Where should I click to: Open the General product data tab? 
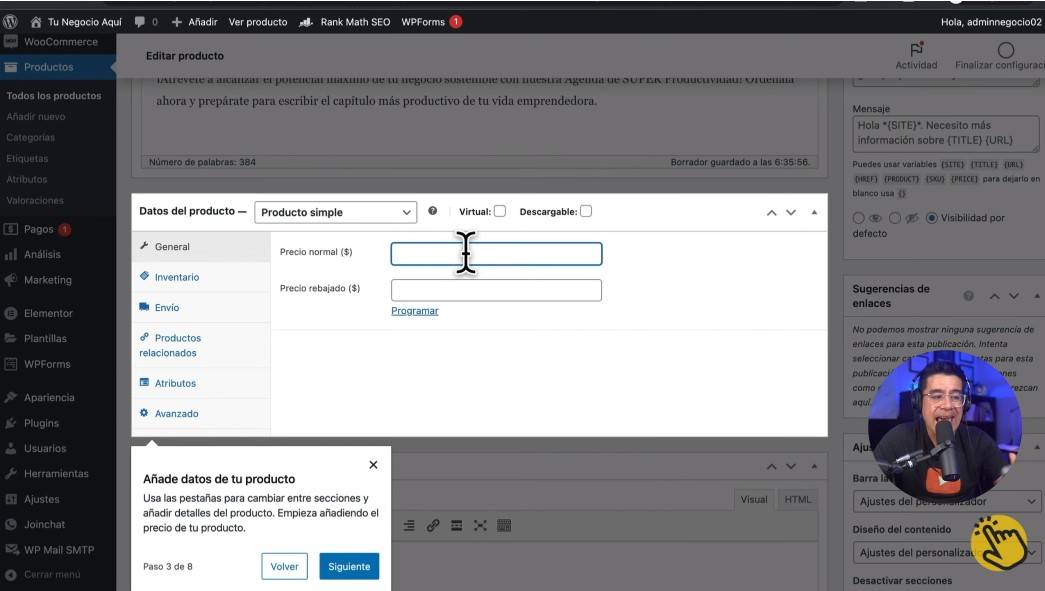(x=201, y=247)
